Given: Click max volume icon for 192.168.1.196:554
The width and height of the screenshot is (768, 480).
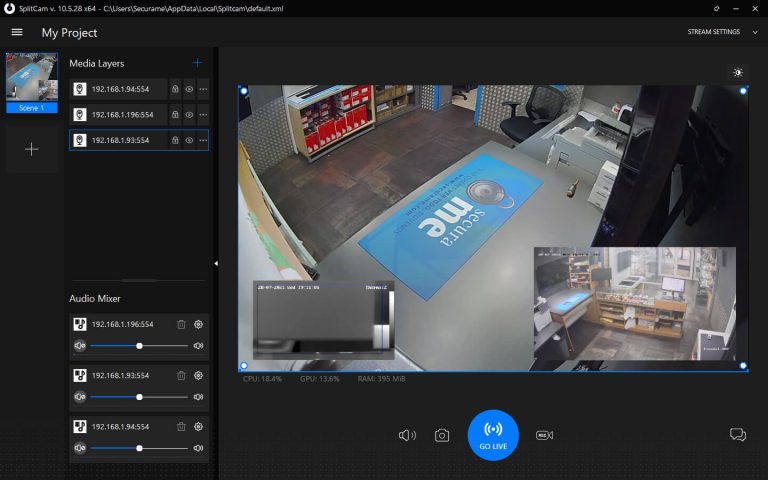Looking at the screenshot, I should point(198,346).
